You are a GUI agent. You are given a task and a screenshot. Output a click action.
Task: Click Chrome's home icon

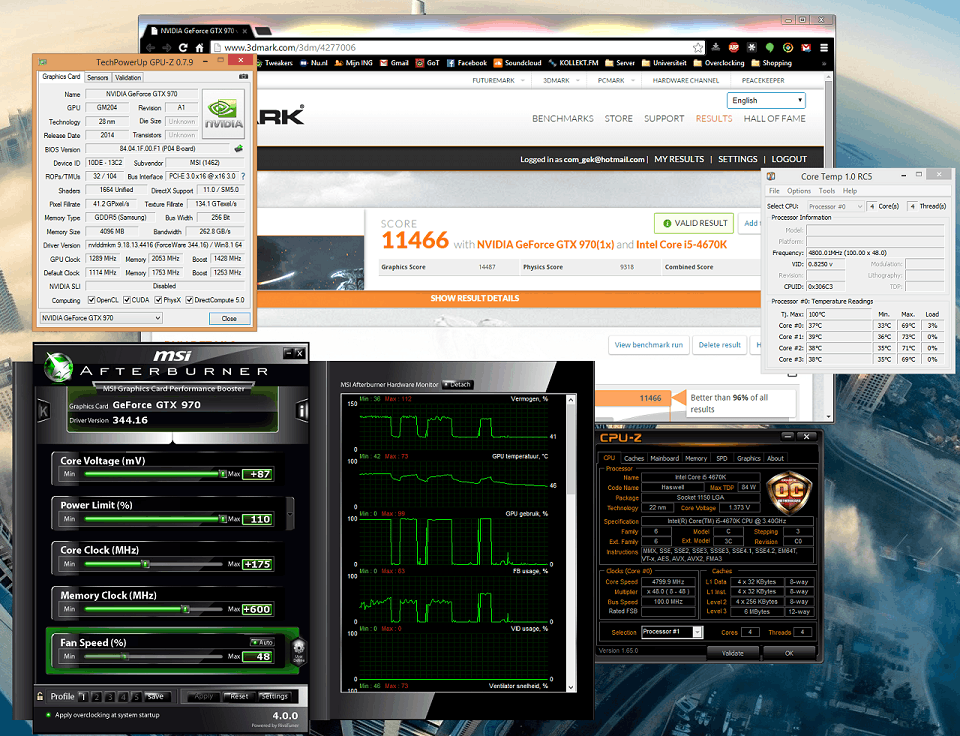200,47
